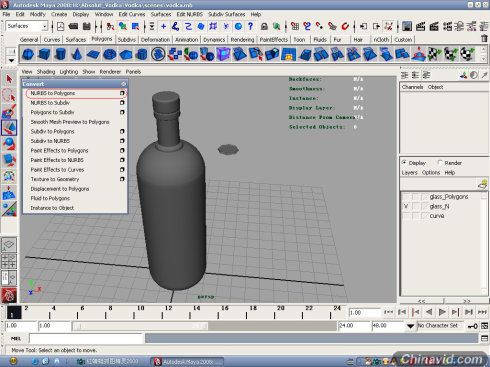Click the >> button below layer editor

(x=467, y=301)
